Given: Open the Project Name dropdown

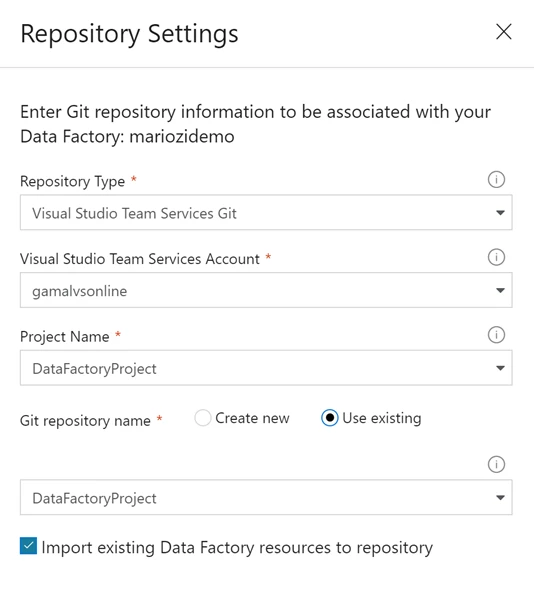Looking at the screenshot, I should (x=266, y=368).
